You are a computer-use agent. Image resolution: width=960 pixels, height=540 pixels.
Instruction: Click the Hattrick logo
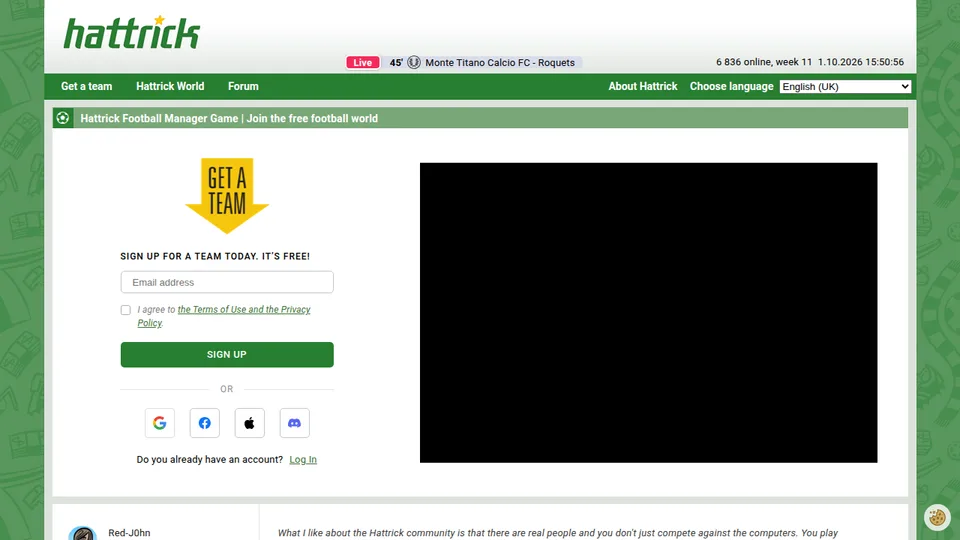(132, 32)
